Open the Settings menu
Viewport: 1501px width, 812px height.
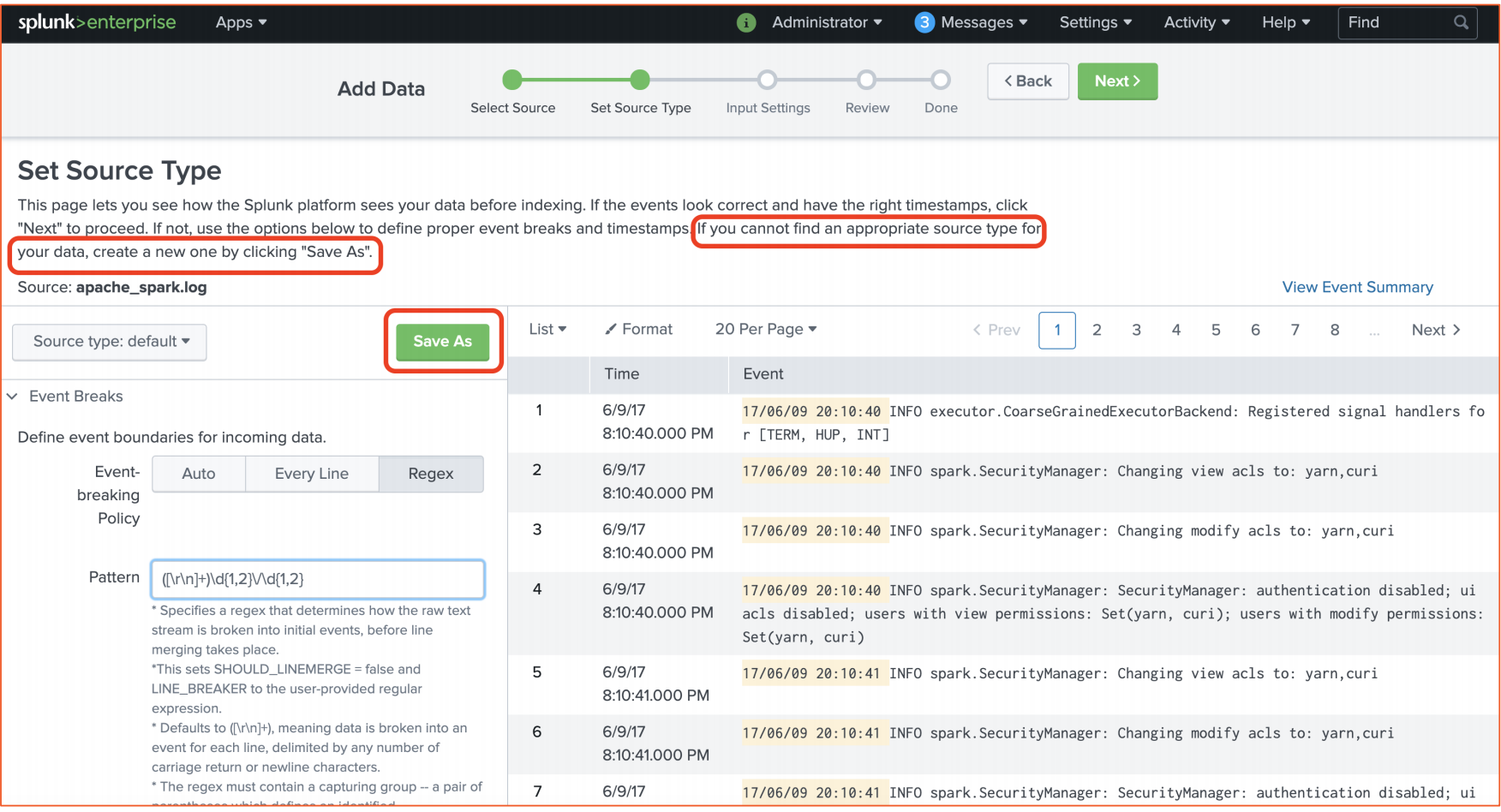tap(1096, 22)
